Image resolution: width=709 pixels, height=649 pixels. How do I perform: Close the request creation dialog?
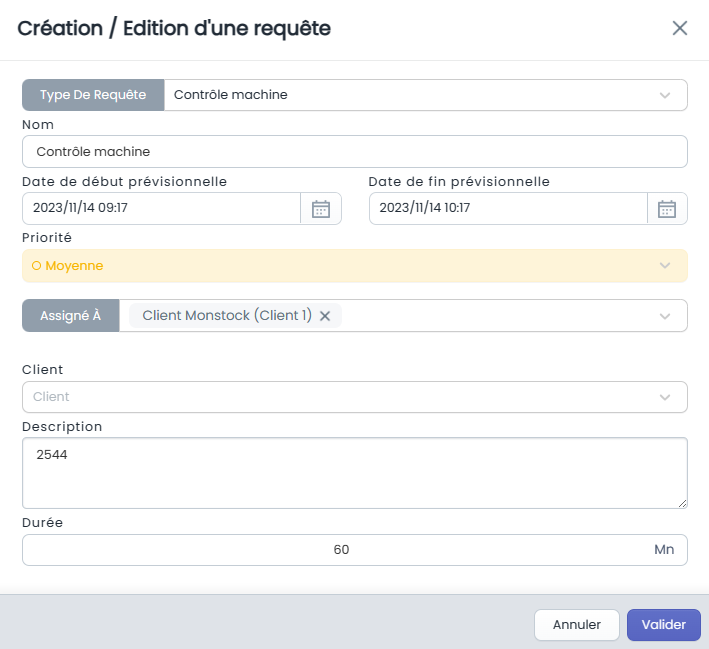pyautogui.click(x=680, y=28)
